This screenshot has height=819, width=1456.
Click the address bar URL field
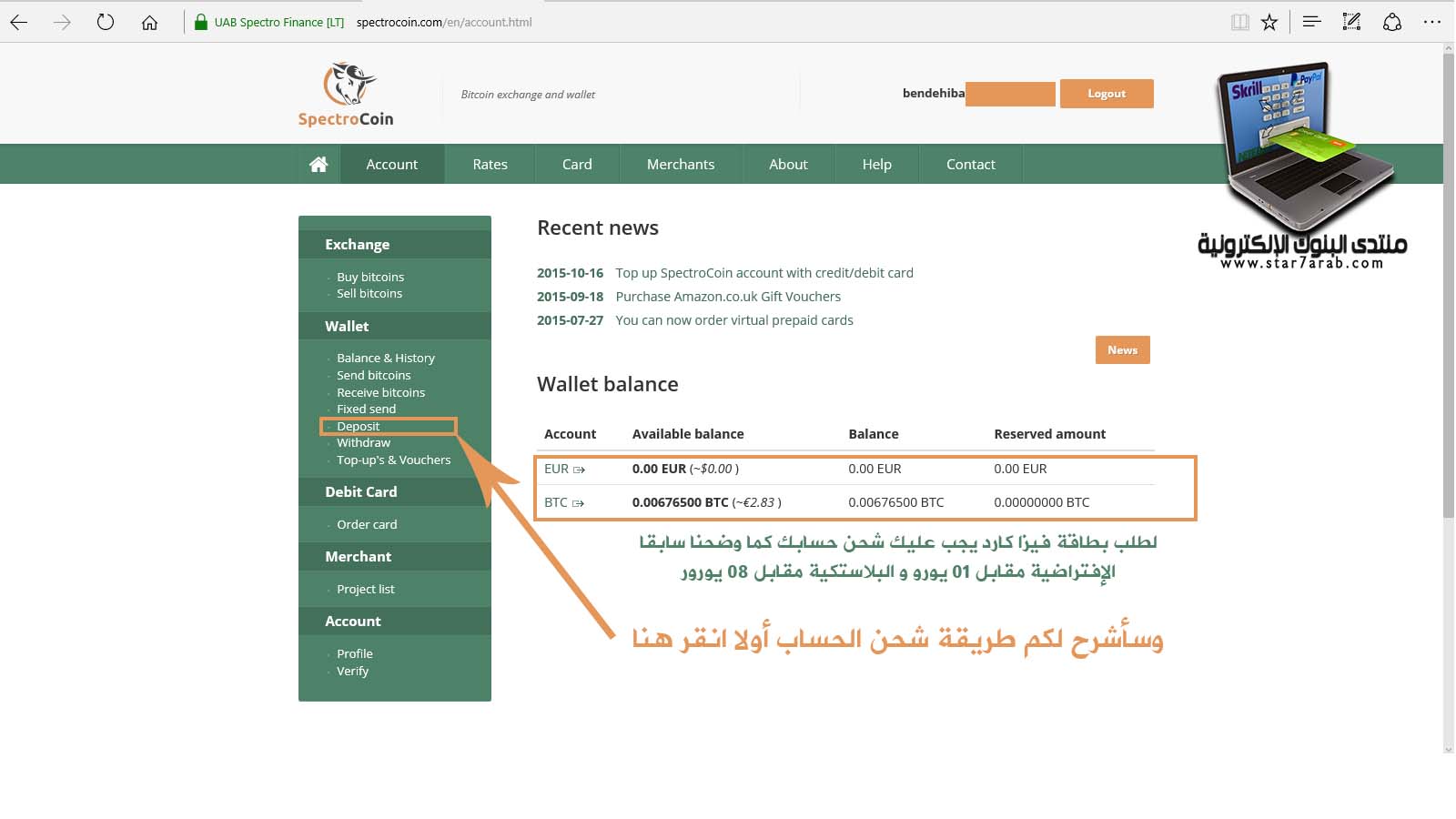[444, 22]
